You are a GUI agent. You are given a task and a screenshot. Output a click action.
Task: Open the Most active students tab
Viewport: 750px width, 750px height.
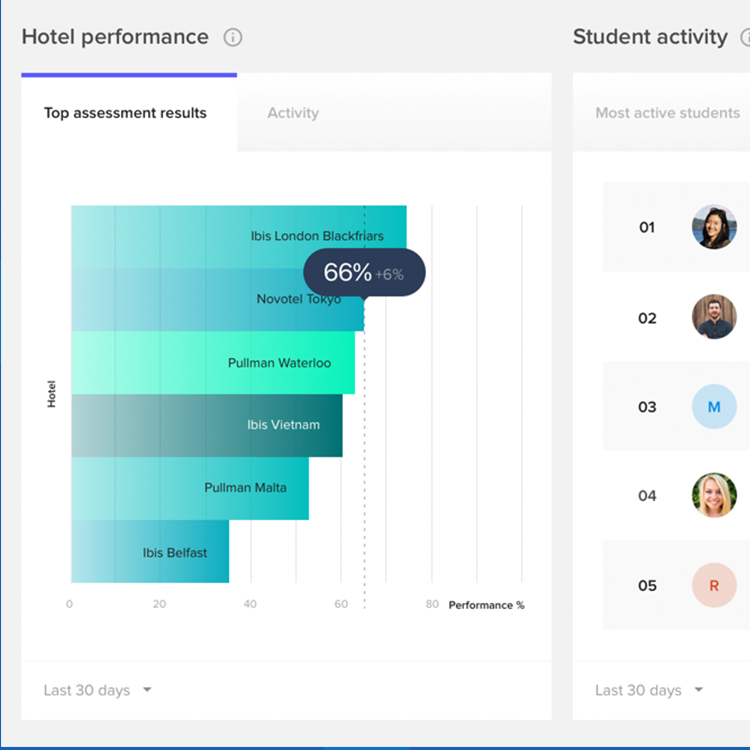click(x=667, y=113)
